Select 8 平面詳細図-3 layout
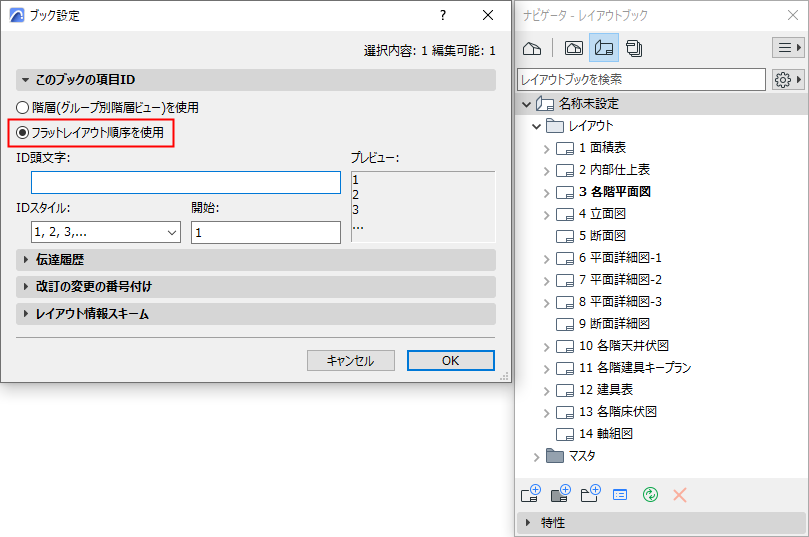The width and height of the screenshot is (809, 537). (620, 302)
